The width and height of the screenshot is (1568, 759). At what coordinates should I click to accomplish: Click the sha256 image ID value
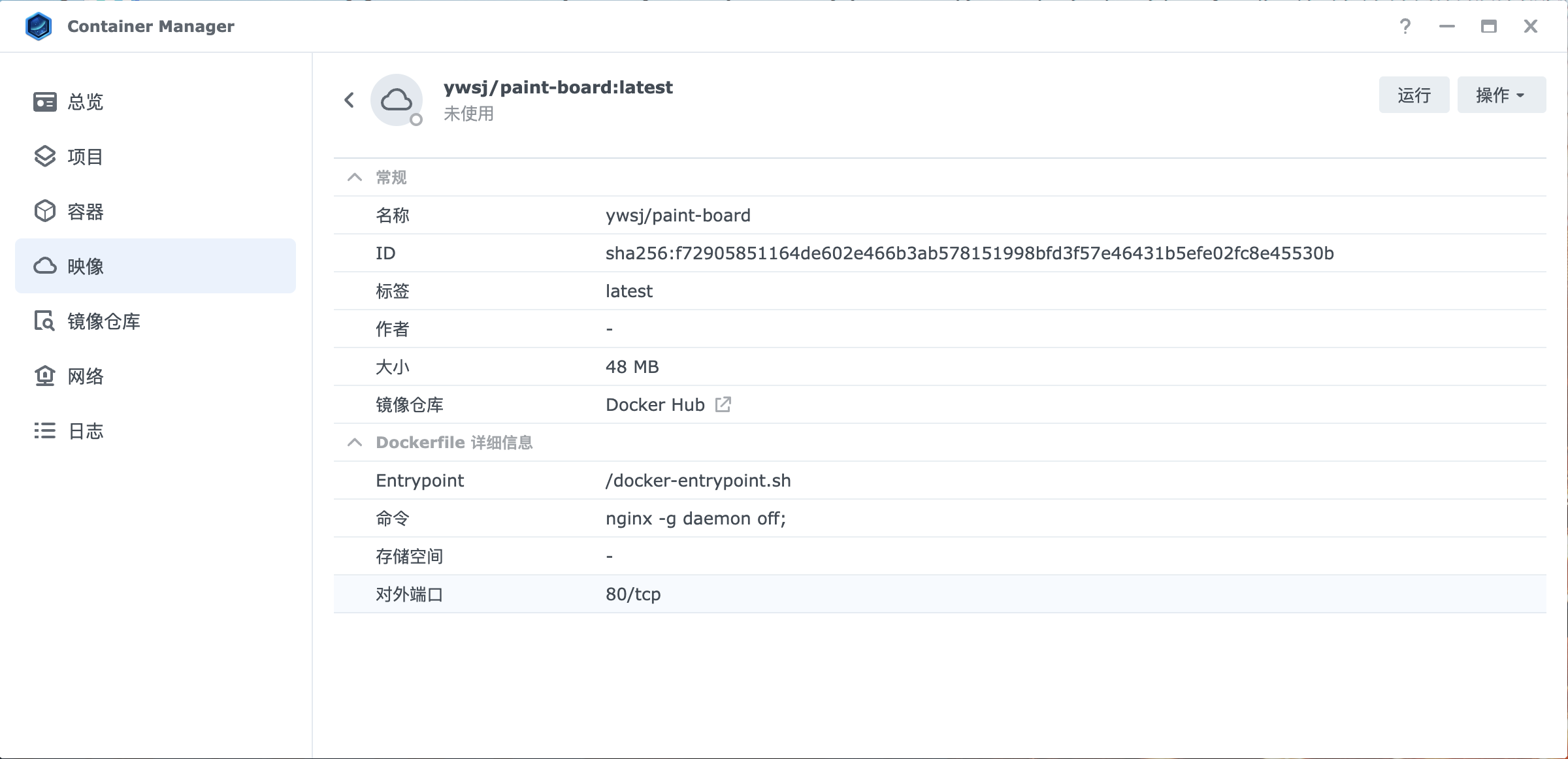(970, 253)
